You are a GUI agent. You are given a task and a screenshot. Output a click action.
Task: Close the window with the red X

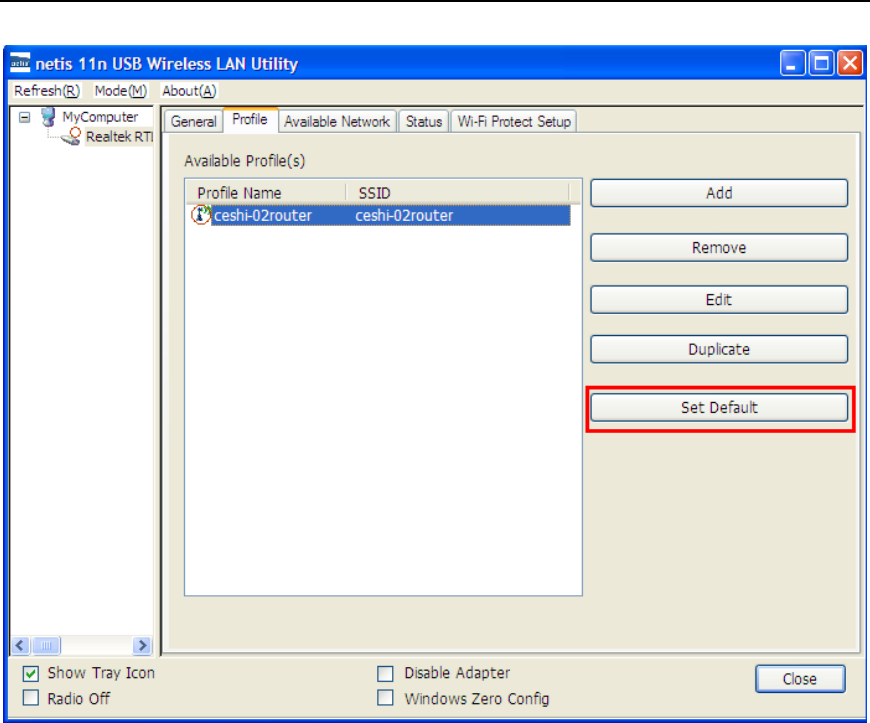click(x=850, y=63)
